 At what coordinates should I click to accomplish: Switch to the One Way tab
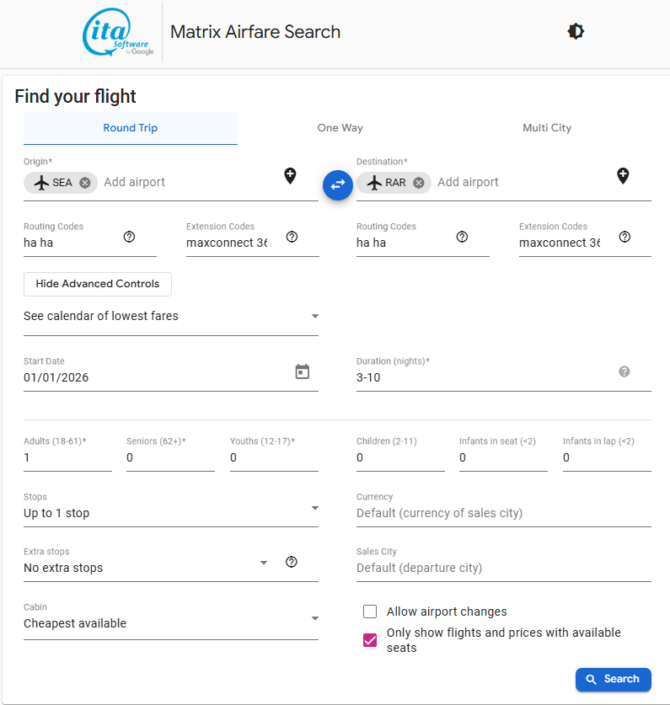340,128
